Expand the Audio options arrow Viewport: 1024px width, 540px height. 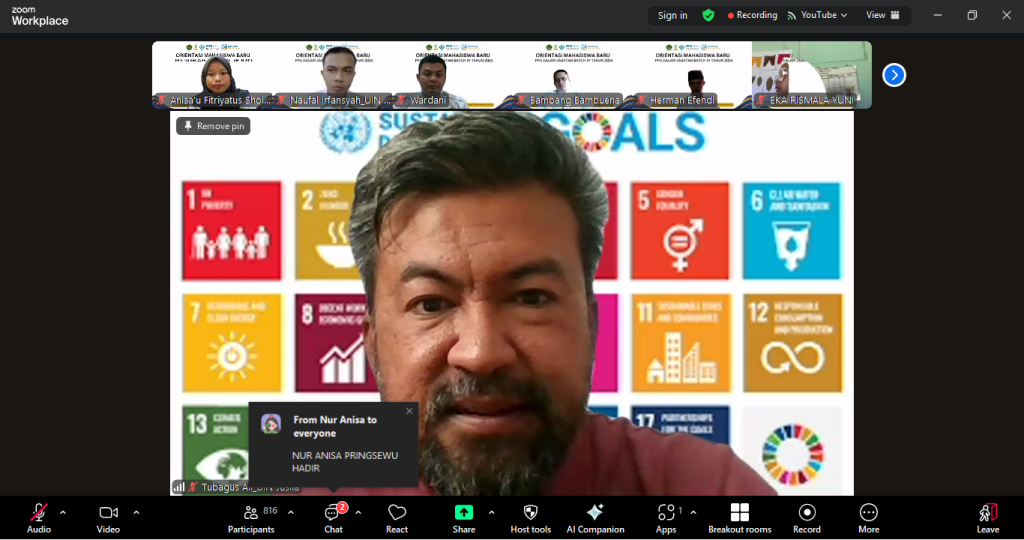click(x=63, y=513)
